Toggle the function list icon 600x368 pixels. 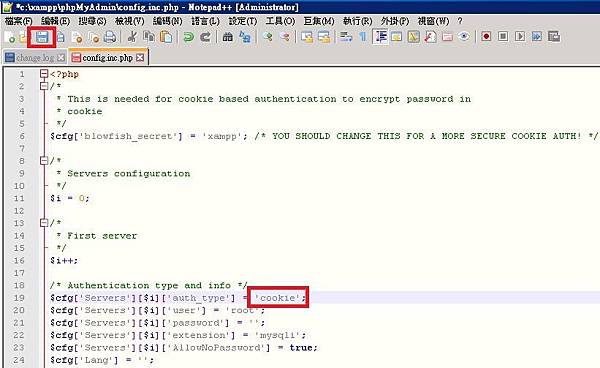(430, 37)
